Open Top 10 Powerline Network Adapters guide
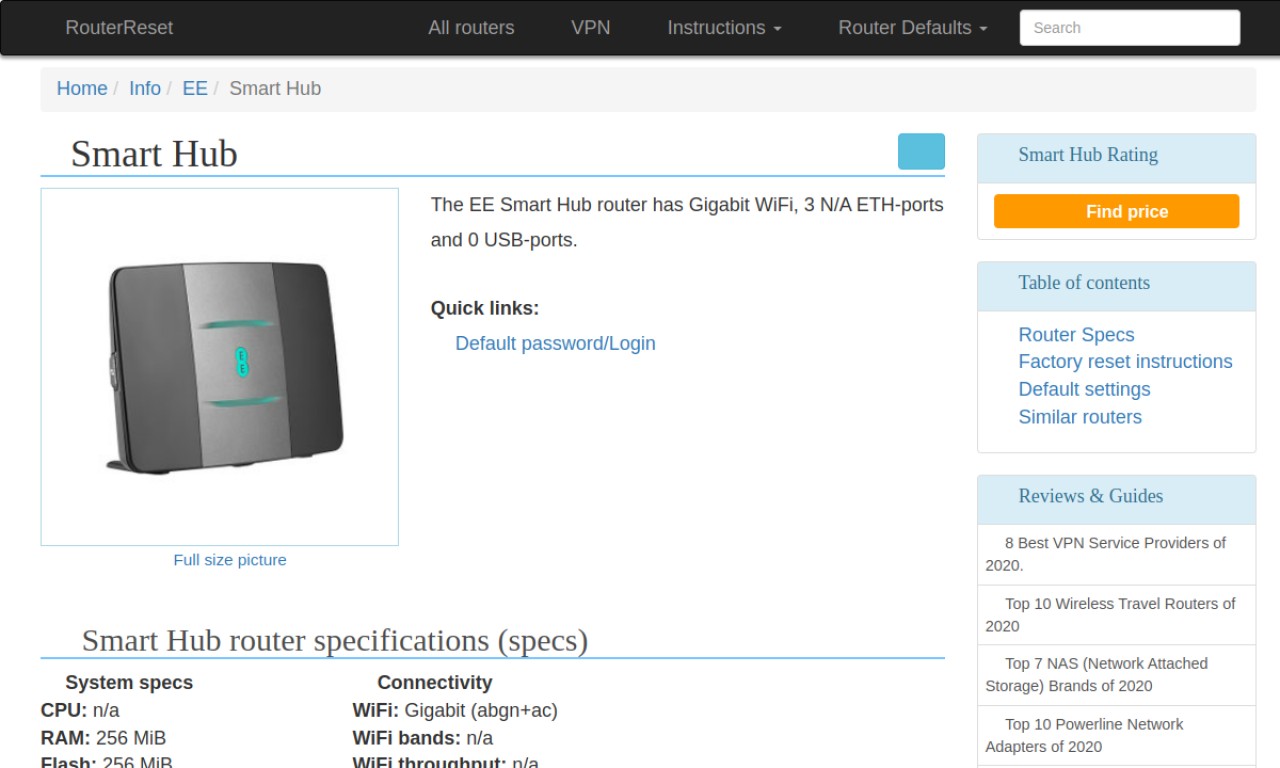Viewport: 1280px width, 768px height. click(x=1116, y=735)
